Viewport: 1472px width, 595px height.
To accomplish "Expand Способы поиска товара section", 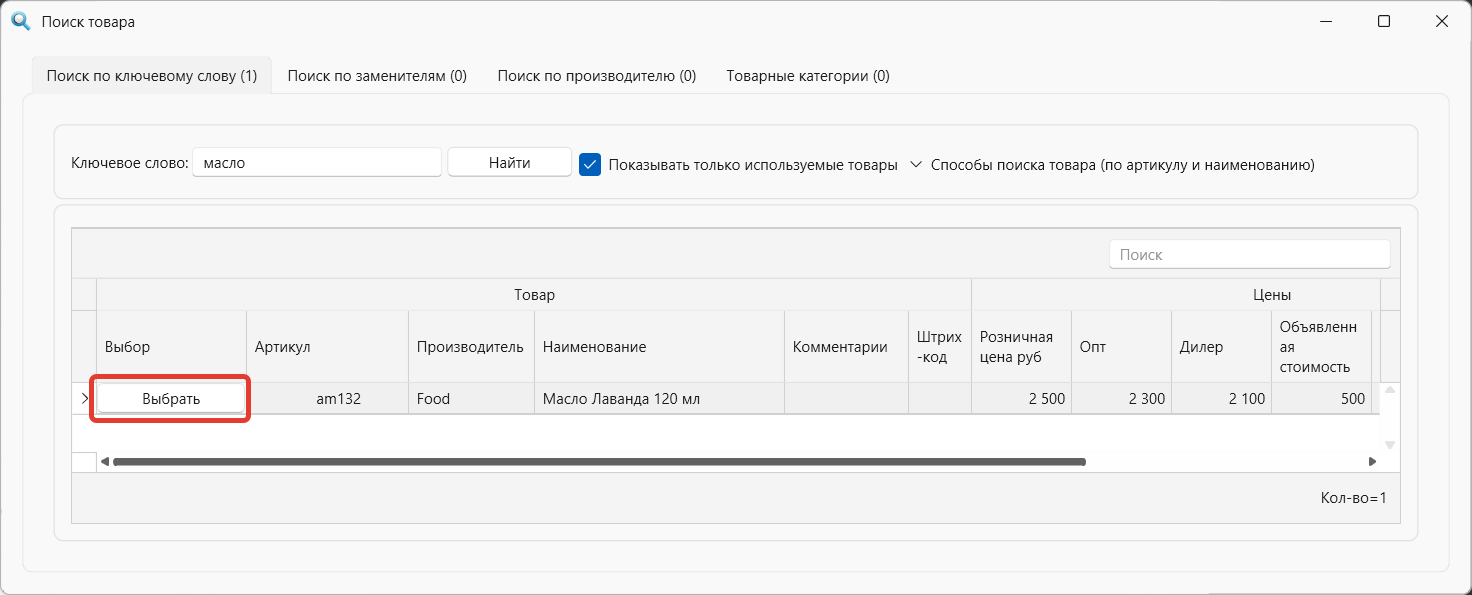I will (x=1112, y=164).
